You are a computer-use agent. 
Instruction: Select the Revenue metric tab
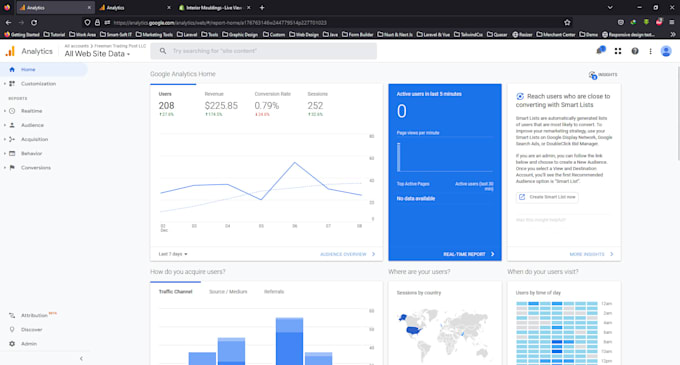221,104
